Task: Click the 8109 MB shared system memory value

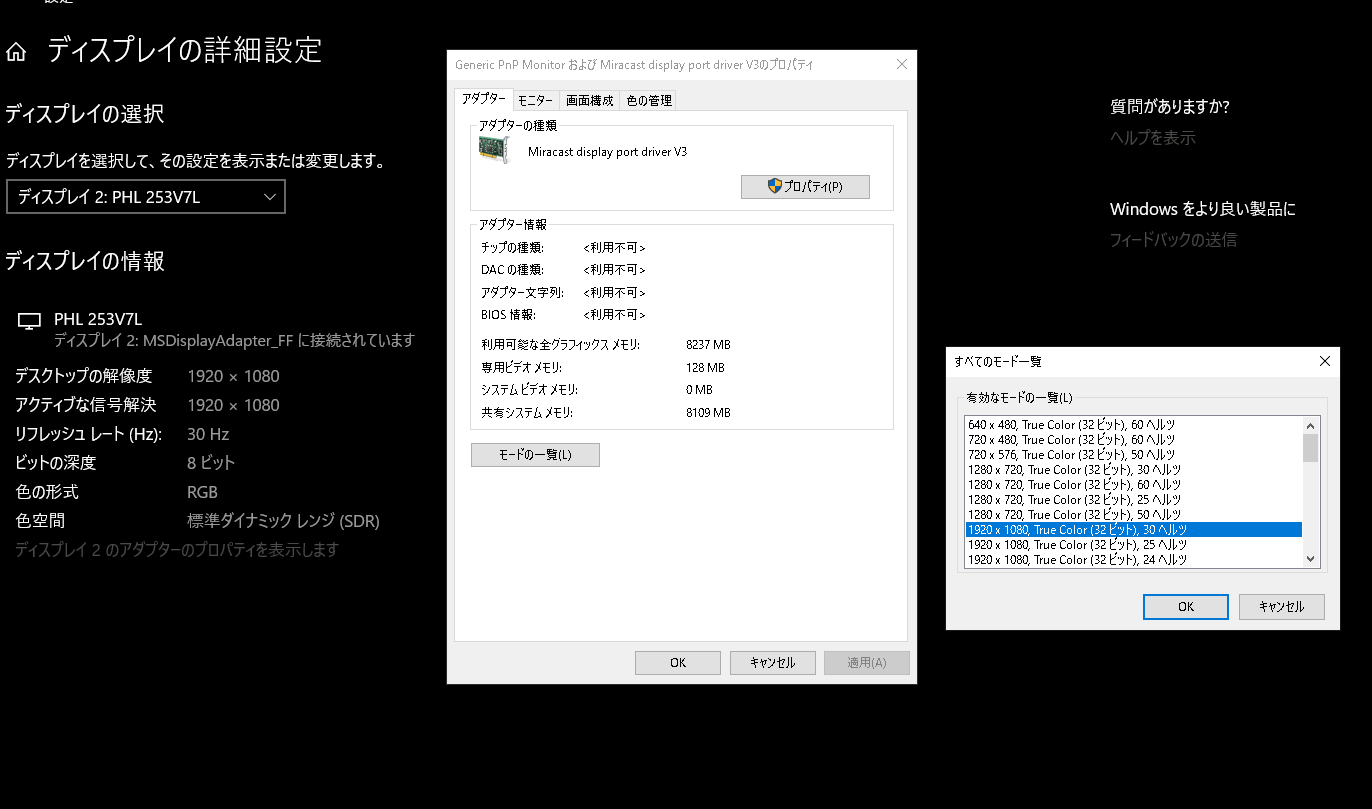Action: [x=708, y=413]
